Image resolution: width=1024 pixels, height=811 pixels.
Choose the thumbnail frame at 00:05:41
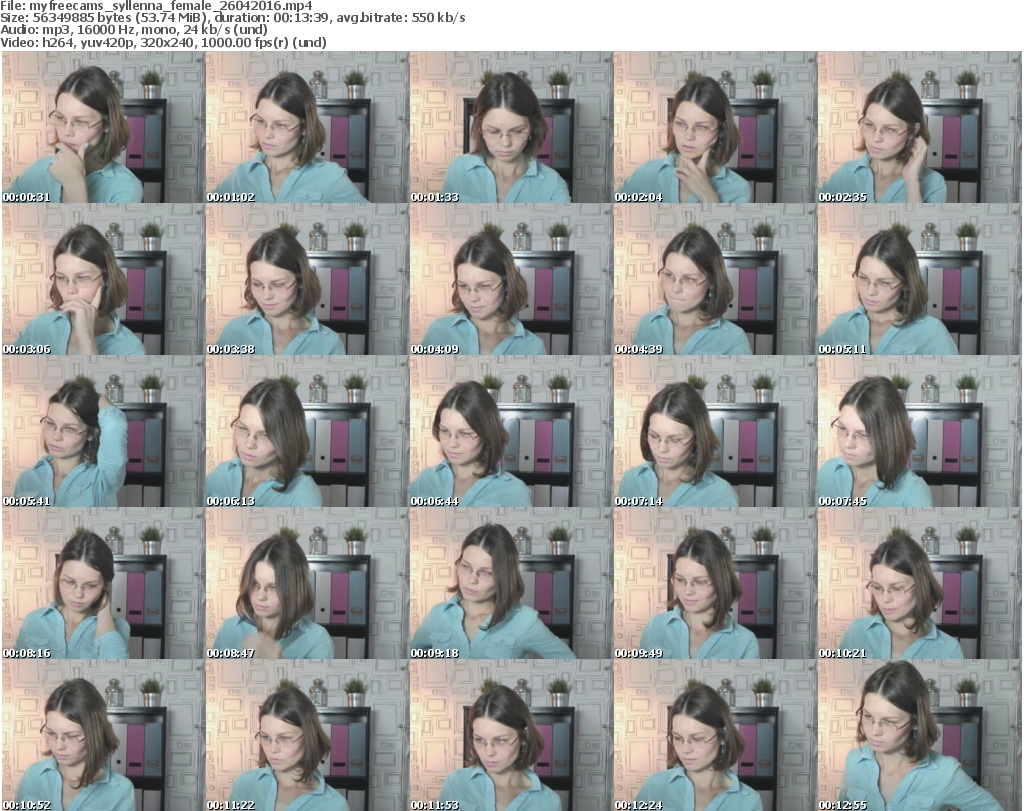point(103,432)
